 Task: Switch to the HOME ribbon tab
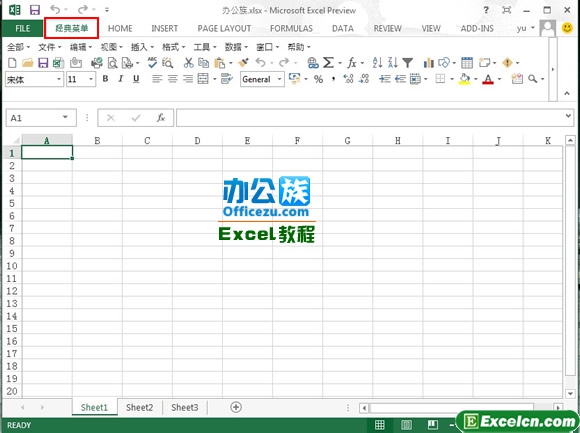coord(120,28)
